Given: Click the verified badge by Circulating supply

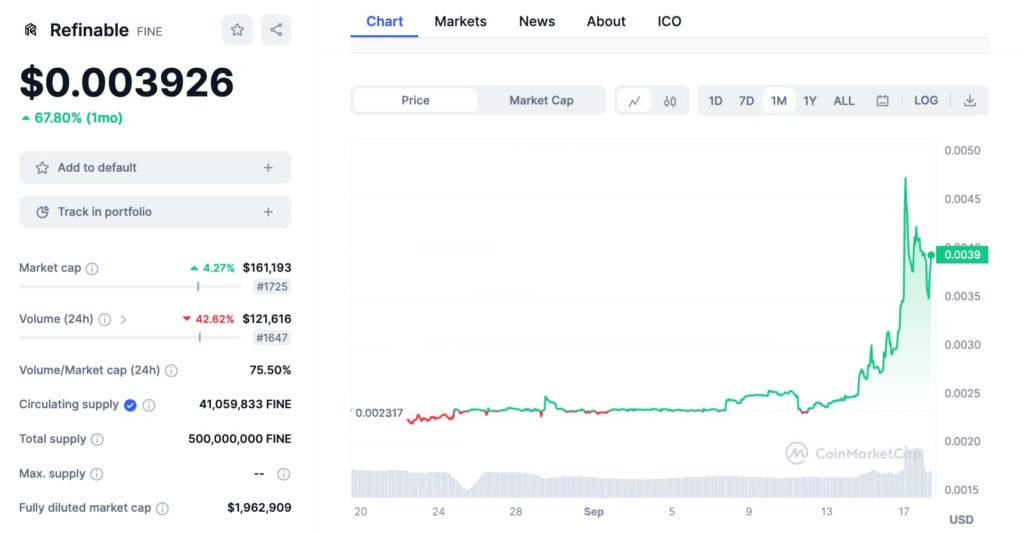Looking at the screenshot, I should click(x=130, y=405).
